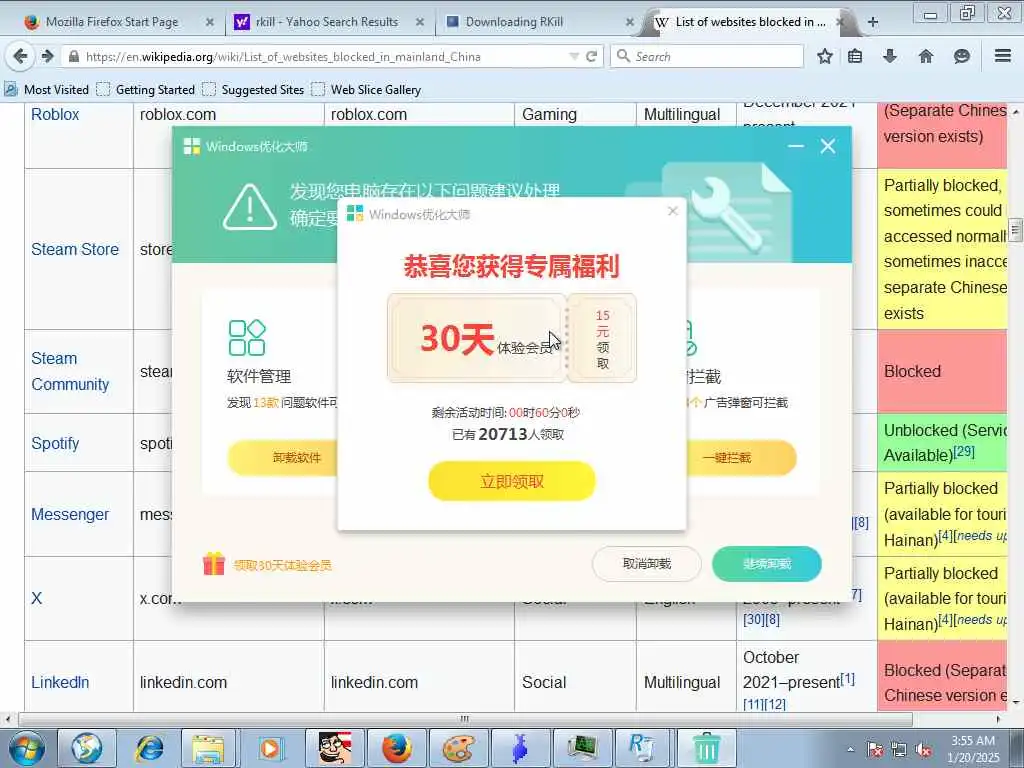Click the yellow 立即领取 button
The image size is (1024, 768).
[511, 481]
